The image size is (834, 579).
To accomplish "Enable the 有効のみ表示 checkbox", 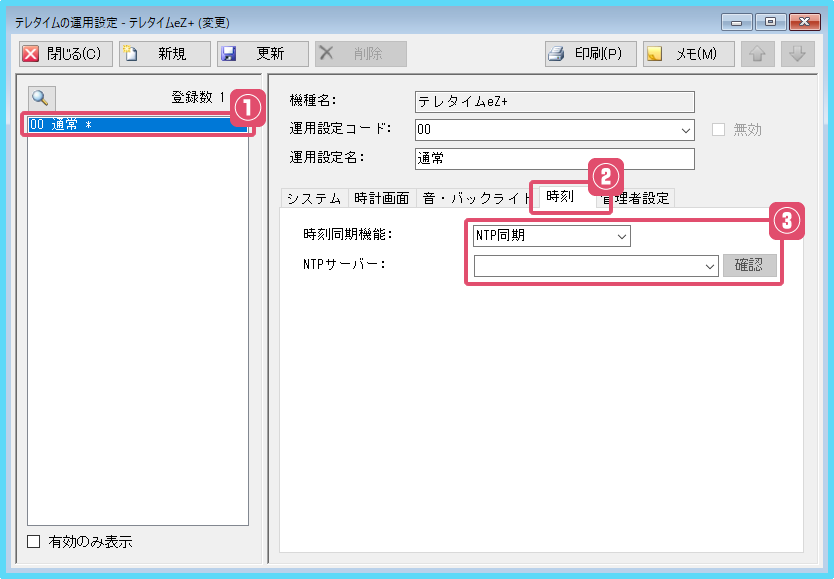I will click(x=34, y=542).
